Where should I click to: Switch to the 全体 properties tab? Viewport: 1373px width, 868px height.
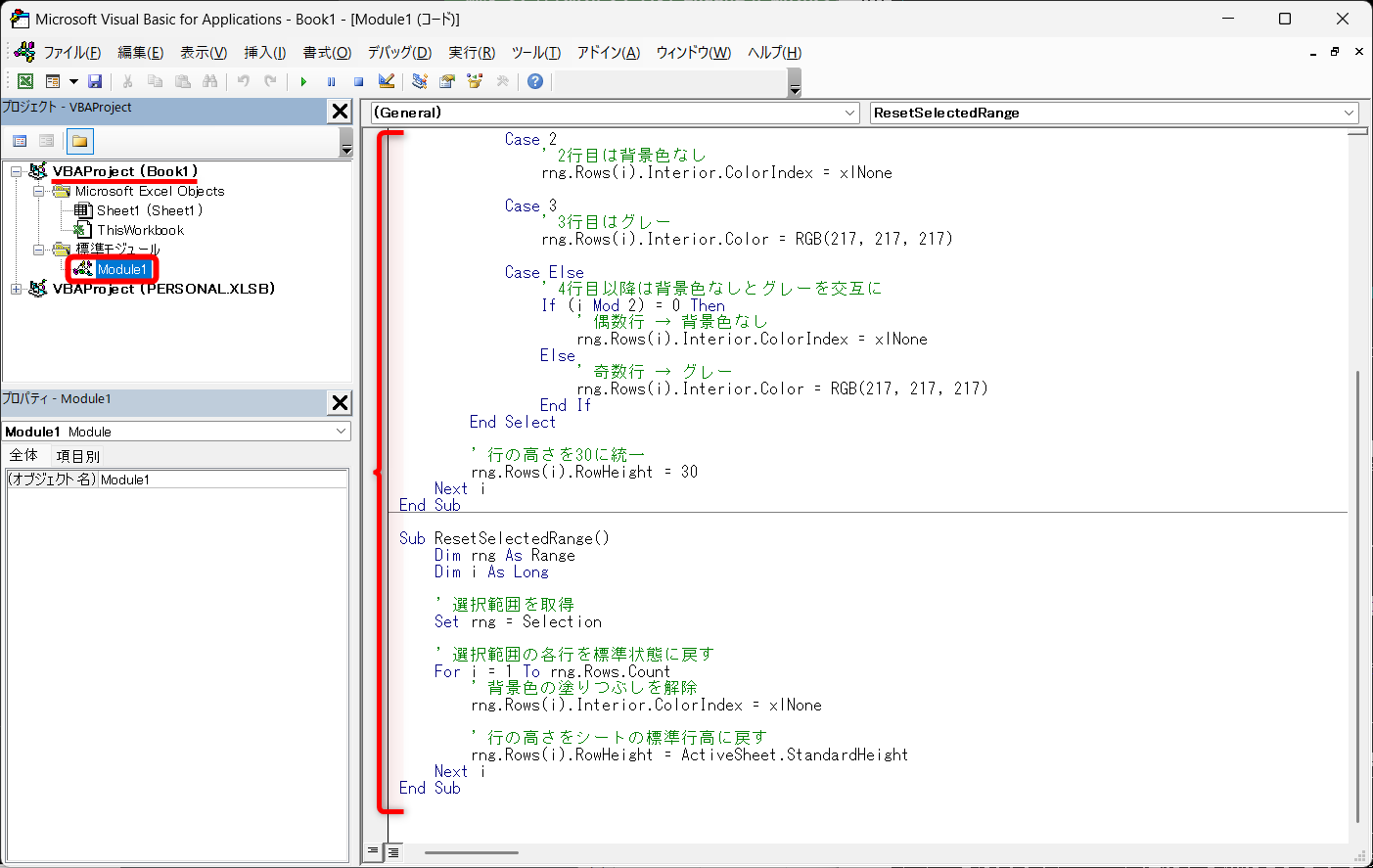point(23,455)
